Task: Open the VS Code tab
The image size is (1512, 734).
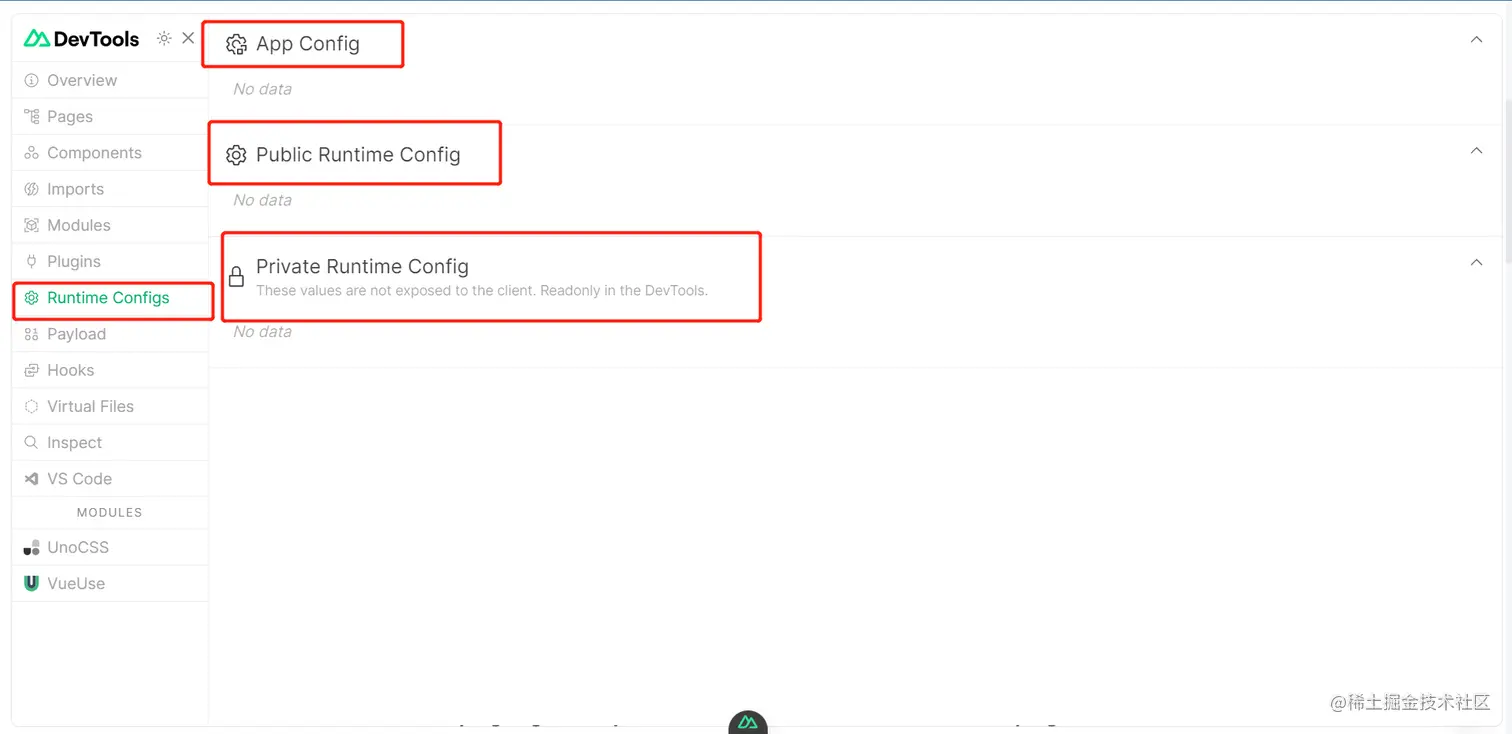Action: [x=79, y=479]
